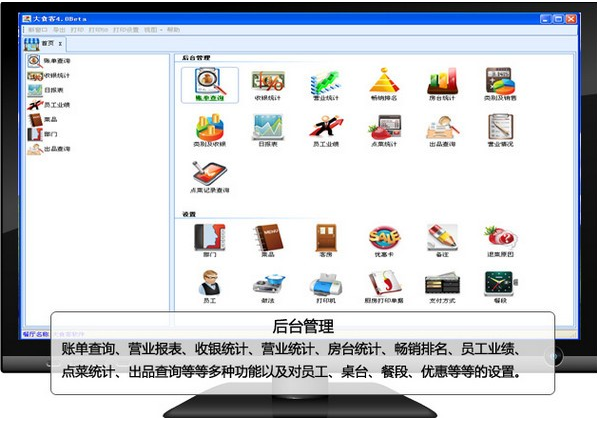Open the 客房 door icon
Image resolution: width=597 pixels, height=423 pixels.
click(326, 241)
